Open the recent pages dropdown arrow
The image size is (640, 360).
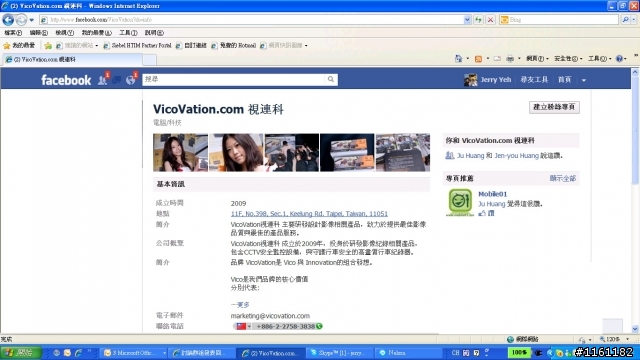tap(31, 20)
